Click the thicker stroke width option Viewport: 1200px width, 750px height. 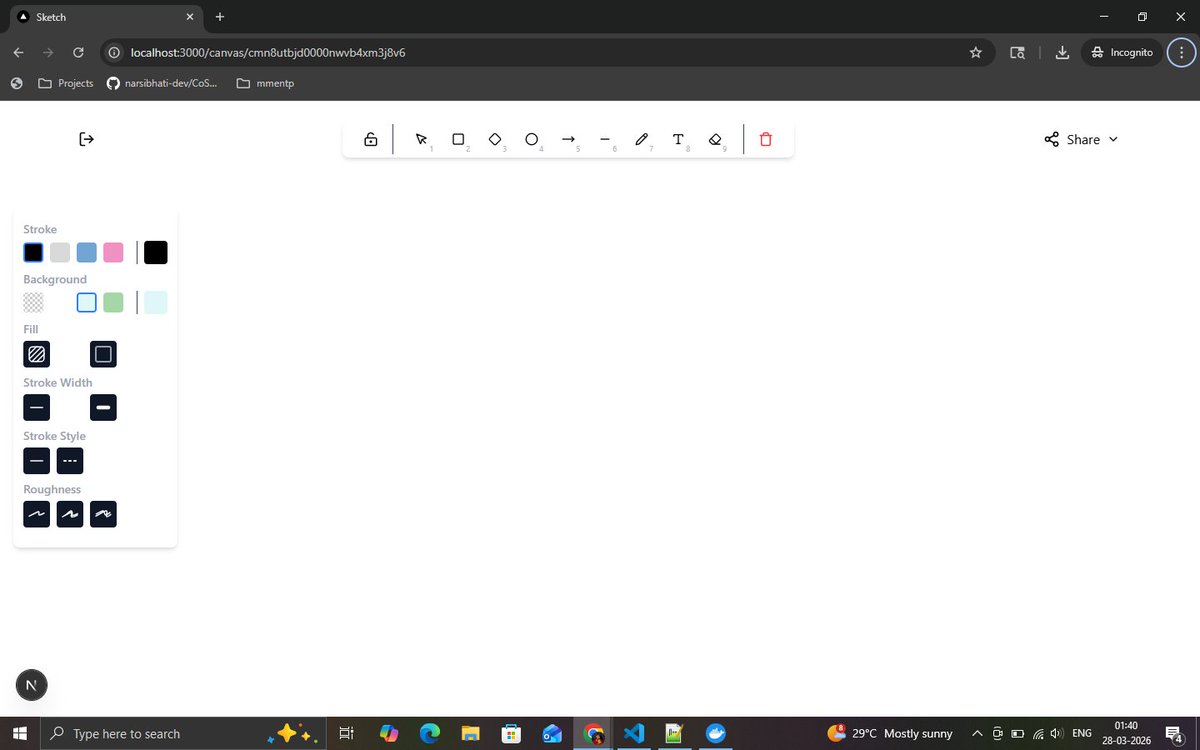pos(103,407)
